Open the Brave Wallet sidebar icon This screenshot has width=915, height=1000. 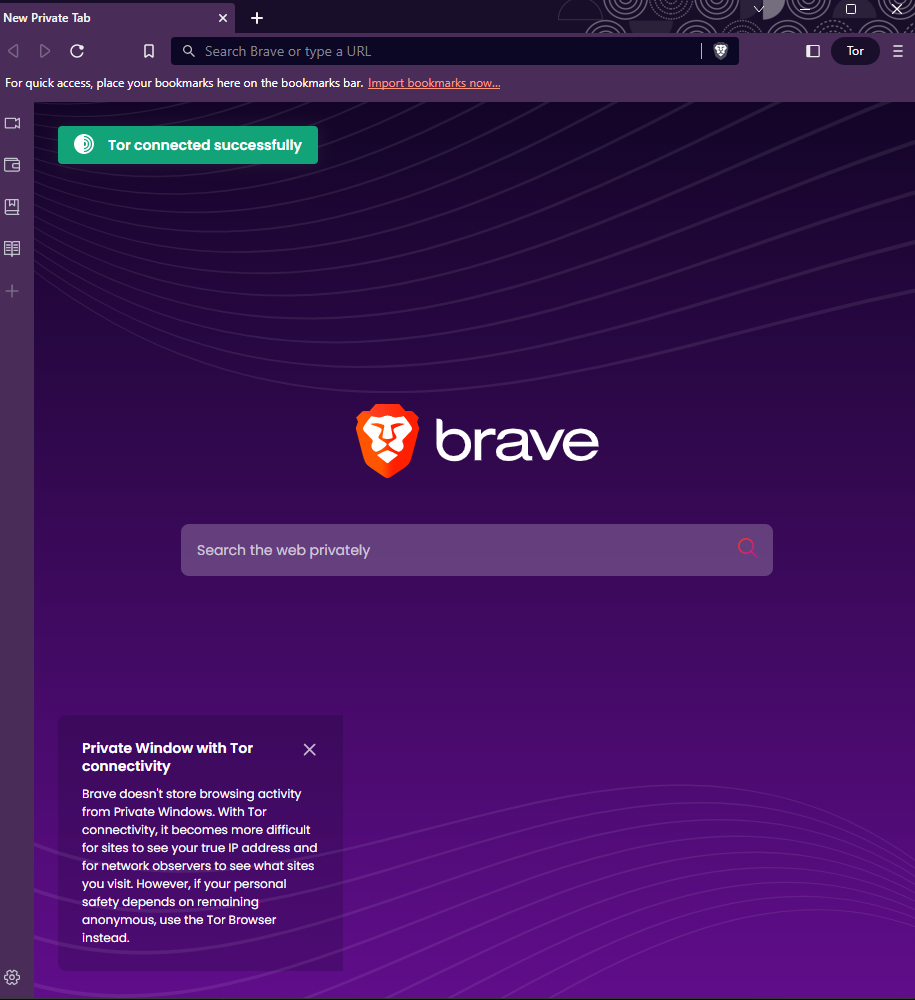click(12, 165)
